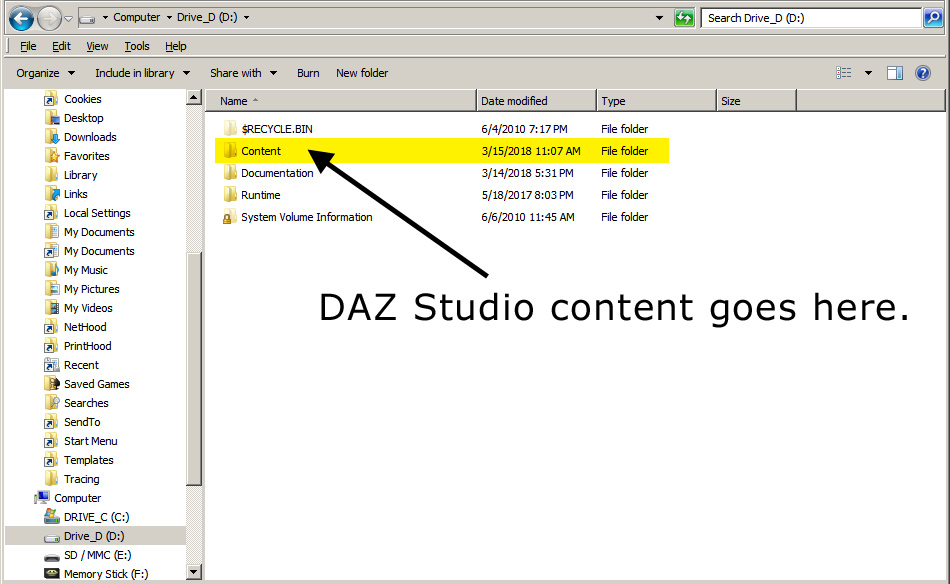Click the Computer breadcrumb in address bar
The width and height of the screenshot is (950, 584).
point(136,18)
